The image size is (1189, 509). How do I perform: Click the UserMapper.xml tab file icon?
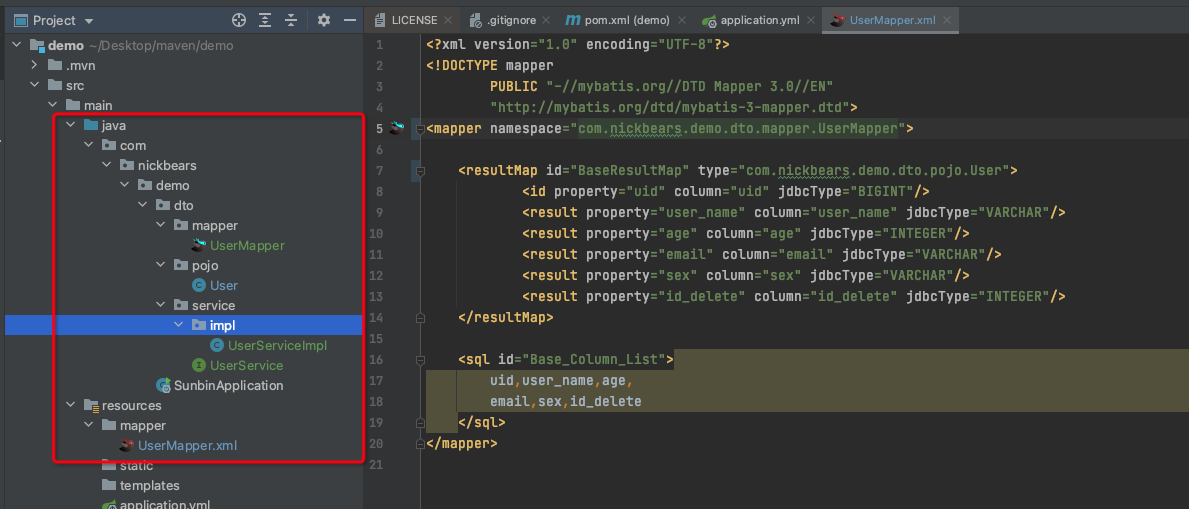tap(837, 20)
